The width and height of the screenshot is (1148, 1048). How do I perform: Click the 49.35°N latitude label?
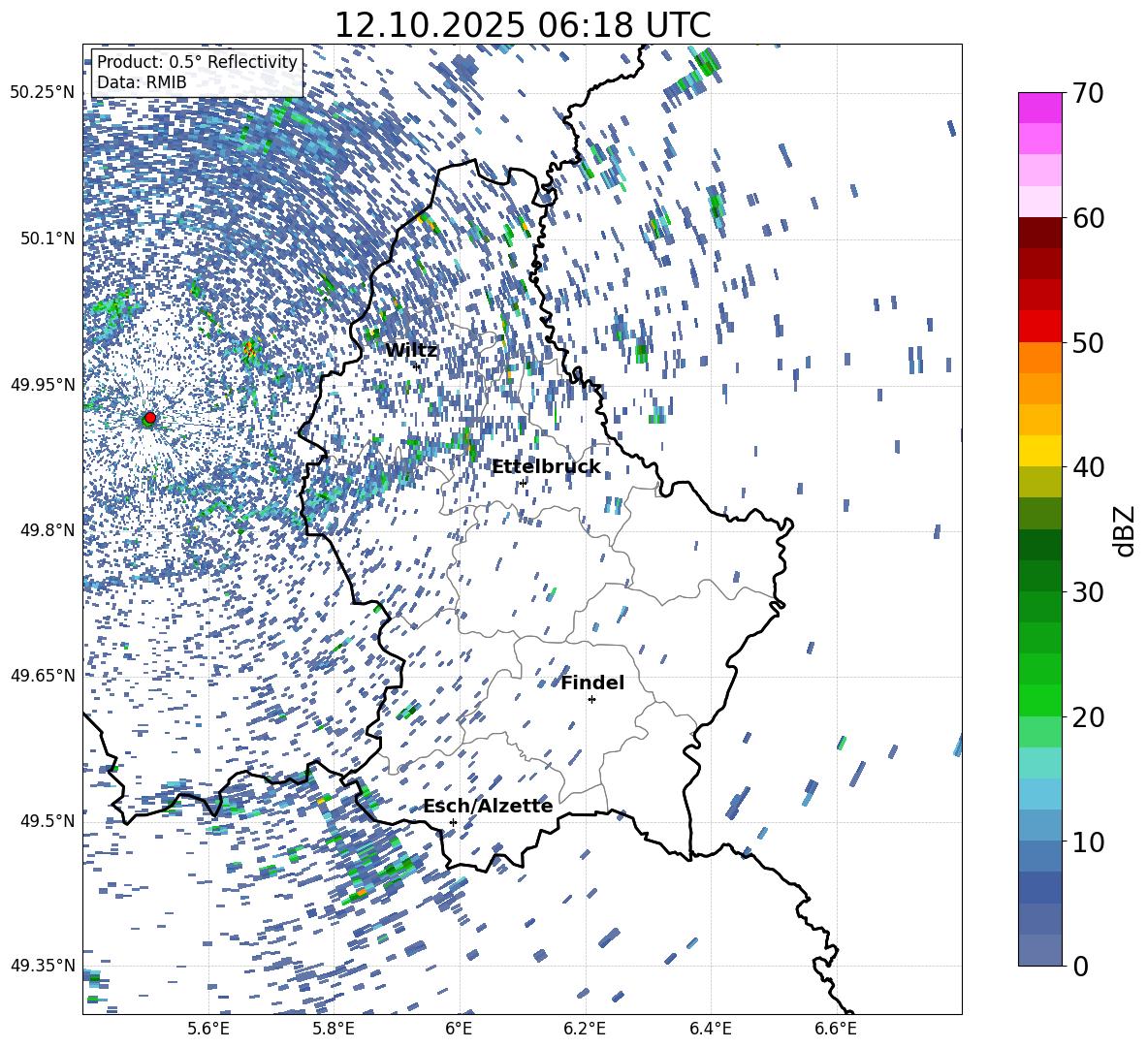[43, 966]
